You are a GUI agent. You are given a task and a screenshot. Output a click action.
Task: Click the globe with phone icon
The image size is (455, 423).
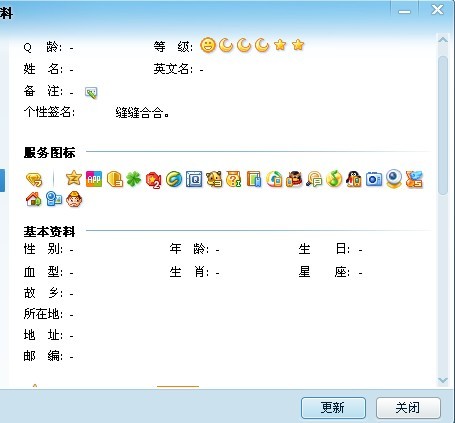274,179
